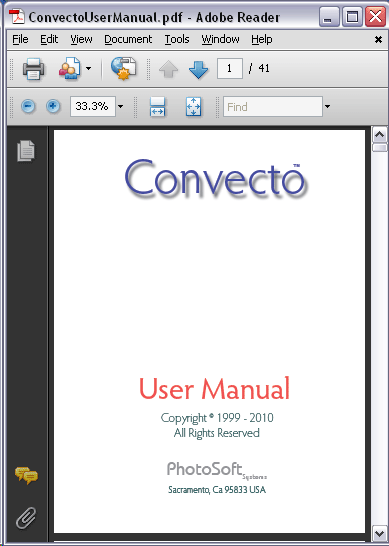This screenshot has height=546, width=389.
Task: Click inside the Find search box
Action: [273, 107]
